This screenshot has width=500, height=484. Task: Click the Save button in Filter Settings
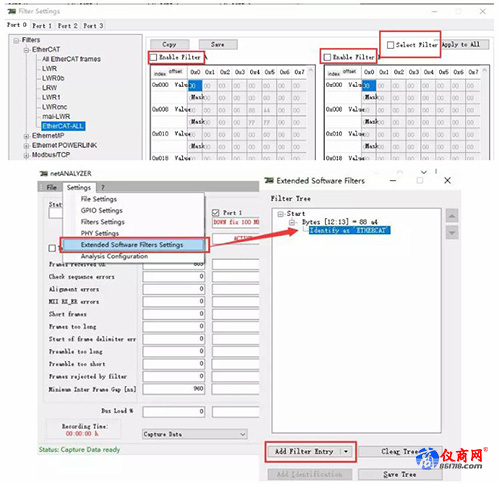click(x=218, y=44)
